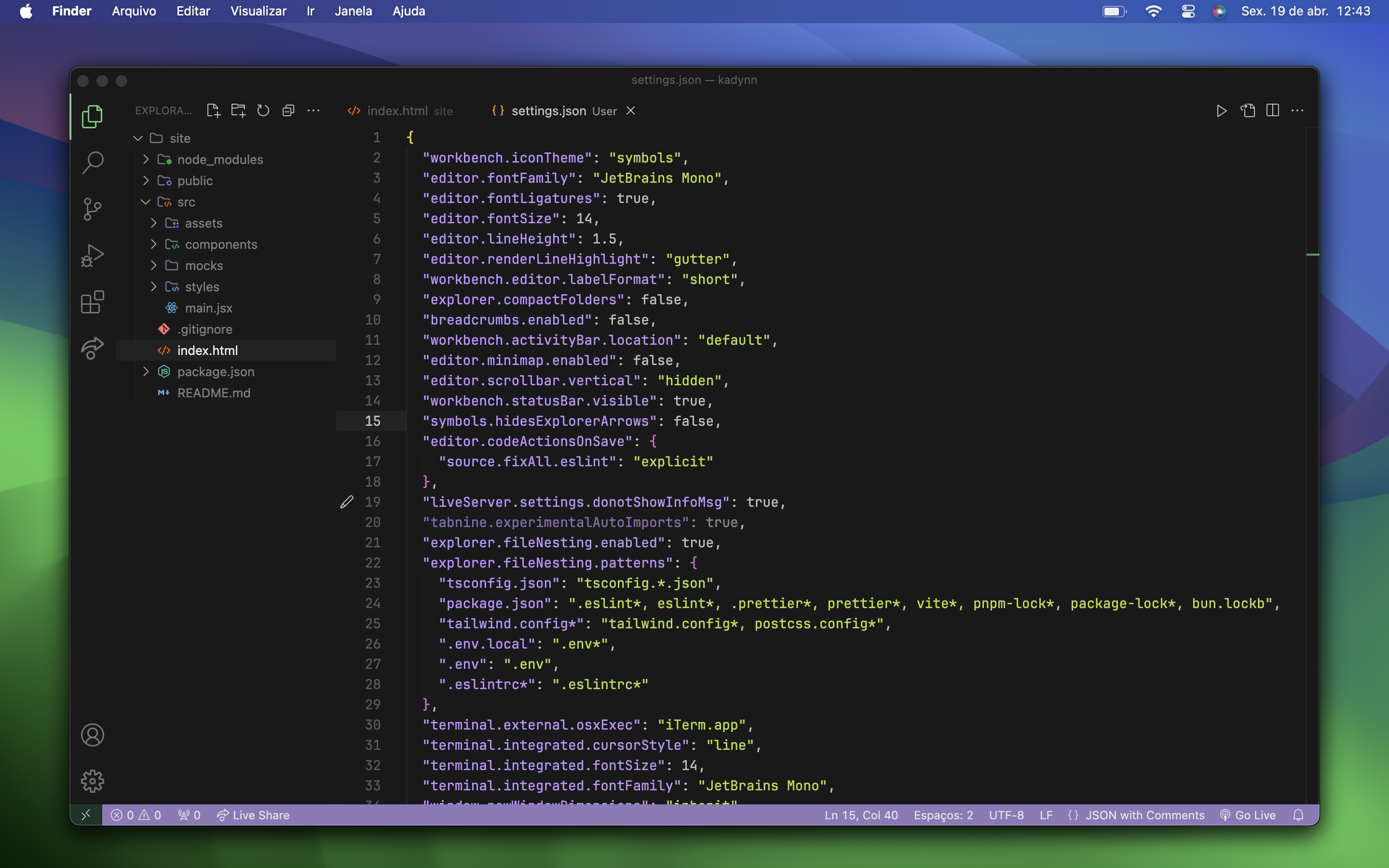Open the Manage gear icon
Screen dimensions: 1389x868
point(93,781)
